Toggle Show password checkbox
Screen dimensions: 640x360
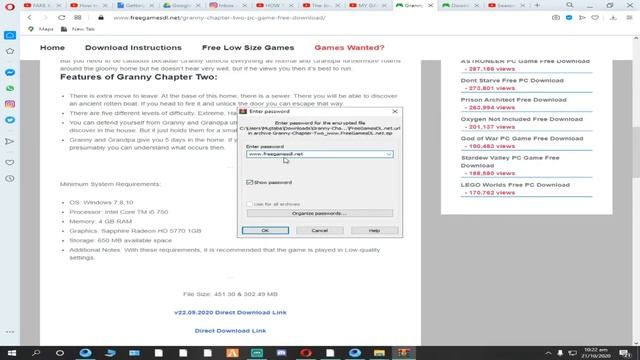tap(249, 182)
